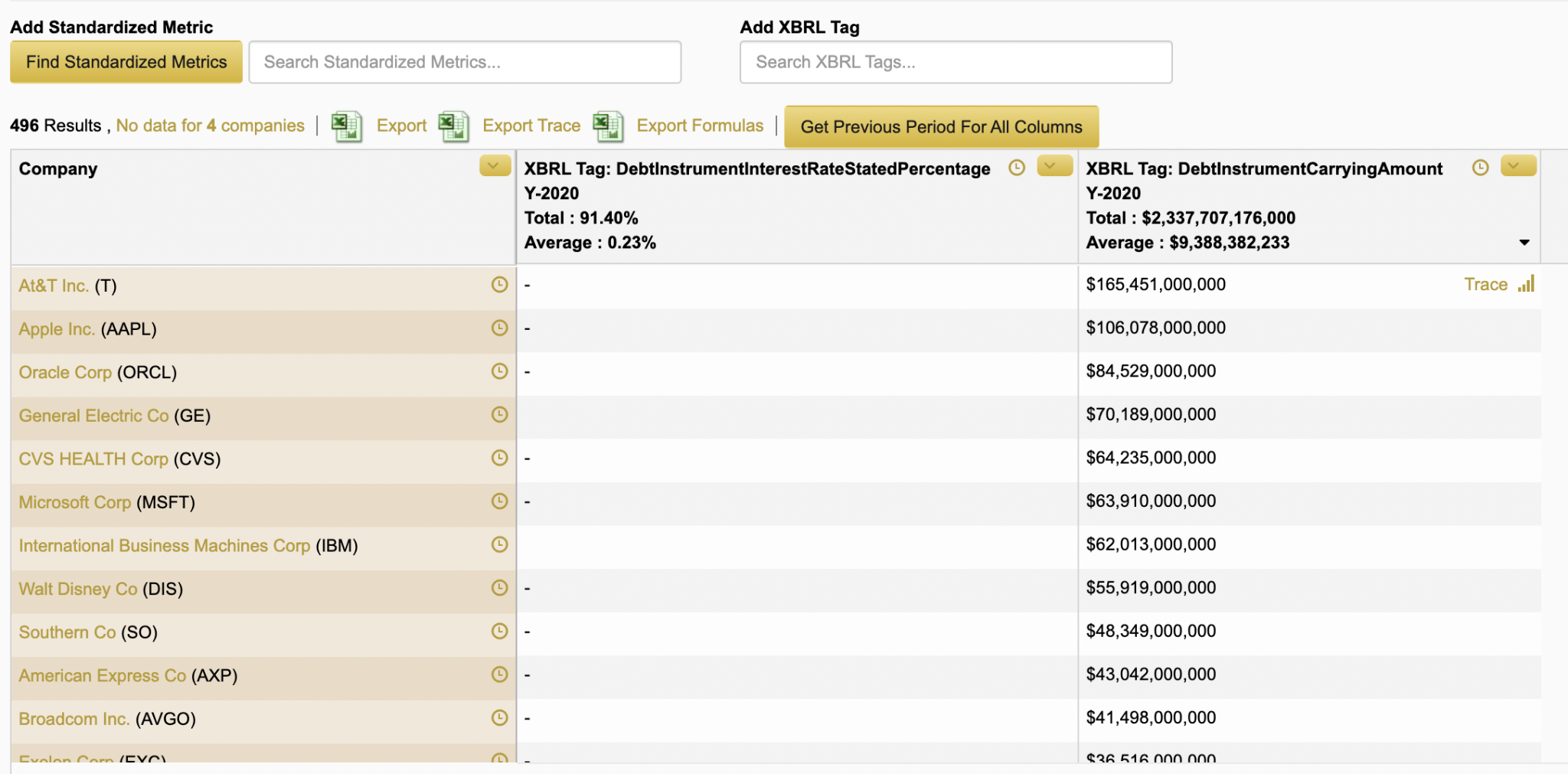This screenshot has width=1568, height=774.
Task: Open the Company column dropdown menu
Action: (x=495, y=166)
